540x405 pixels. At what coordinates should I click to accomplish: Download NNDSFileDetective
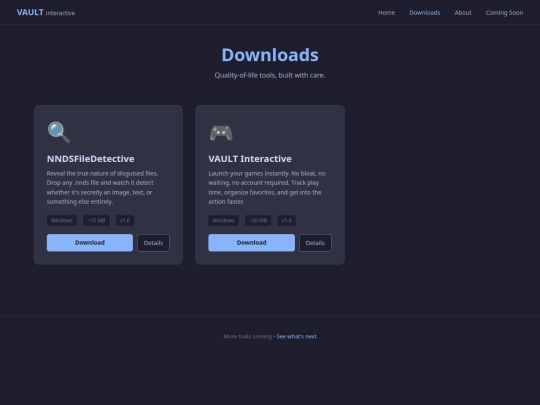point(90,243)
